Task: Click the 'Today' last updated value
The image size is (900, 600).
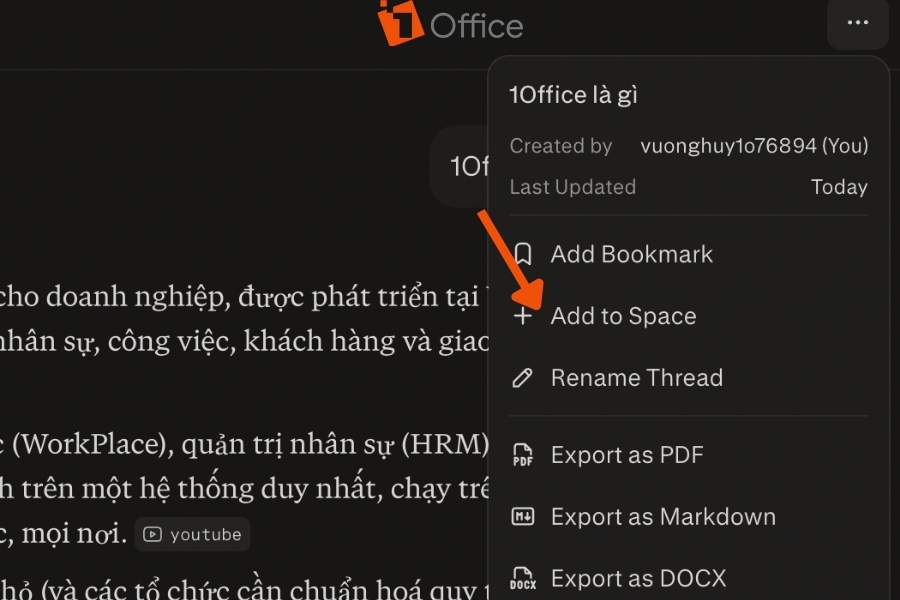Action: (x=839, y=187)
